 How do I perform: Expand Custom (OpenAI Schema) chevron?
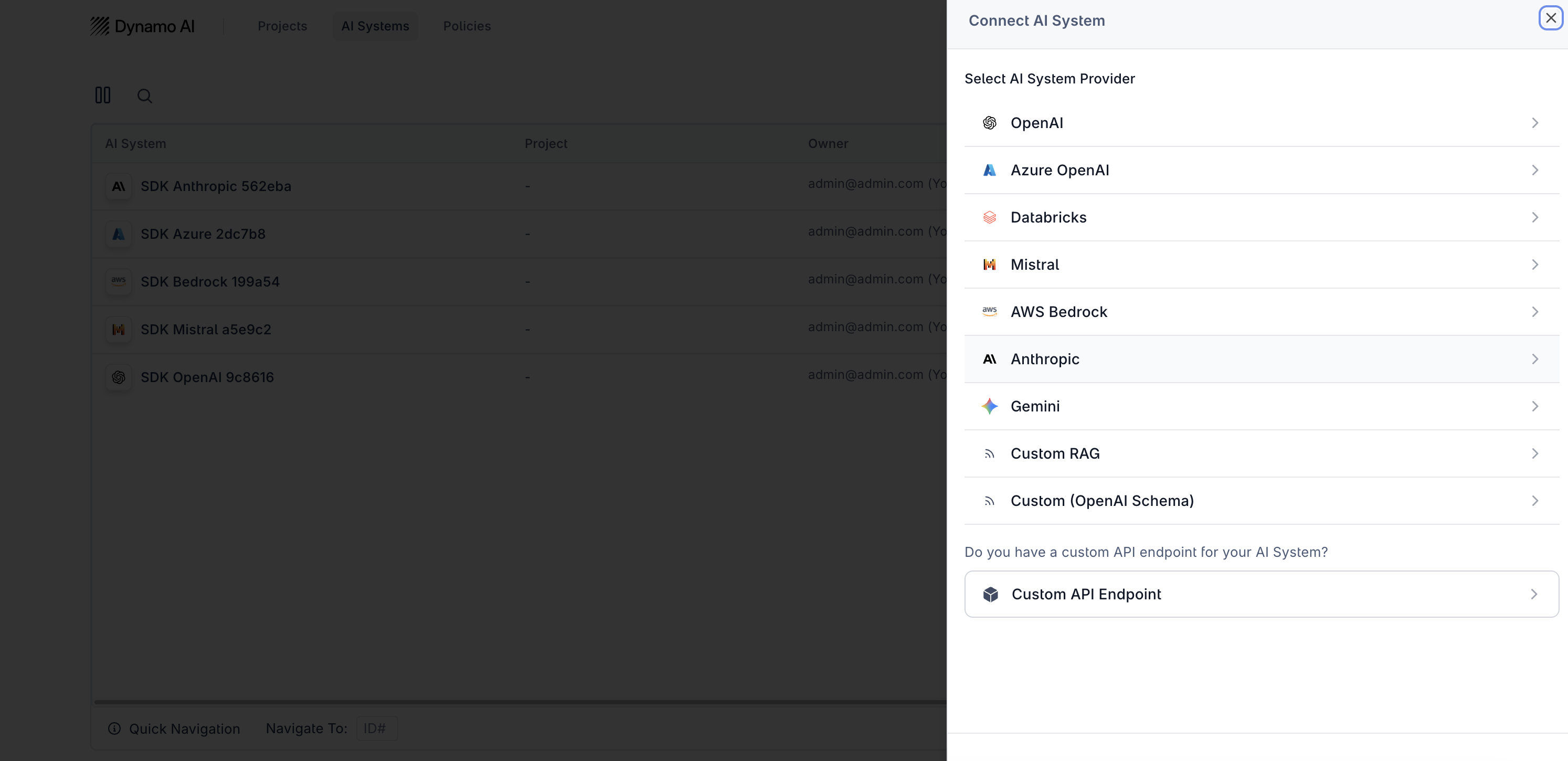[x=1534, y=501]
